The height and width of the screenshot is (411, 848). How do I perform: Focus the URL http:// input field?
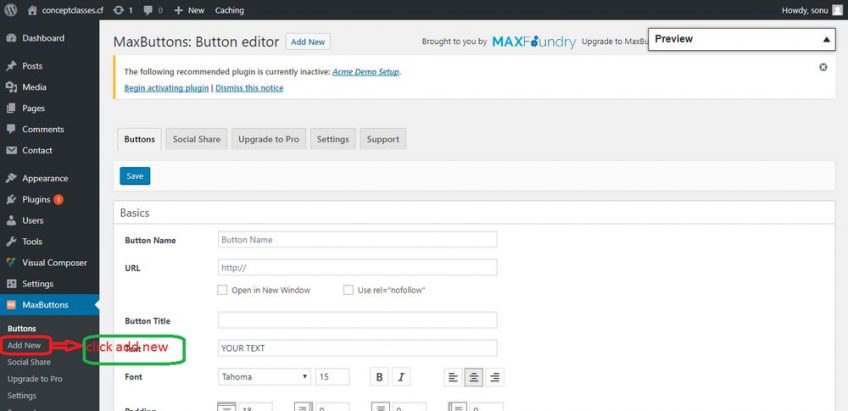coord(357,267)
